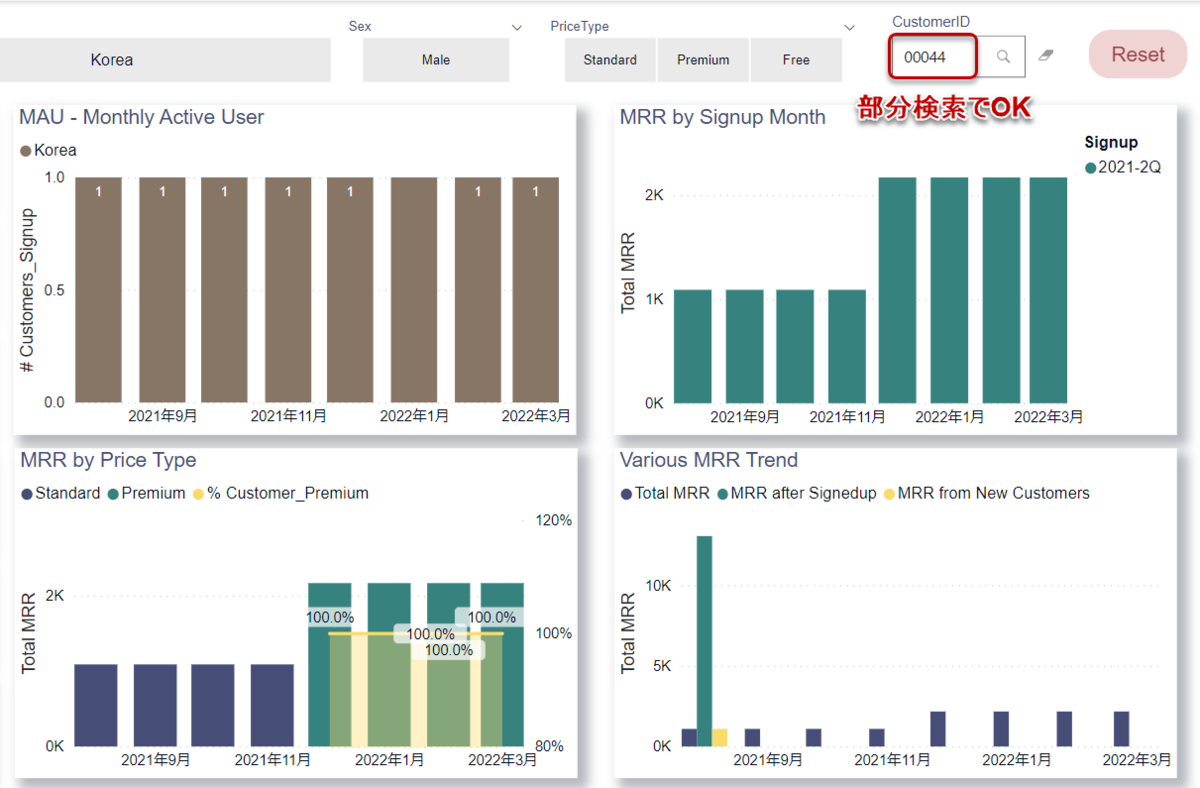1200x788 pixels.
Task: Click the Standard legend dot in MRR by Price Type
Action: pos(26,494)
